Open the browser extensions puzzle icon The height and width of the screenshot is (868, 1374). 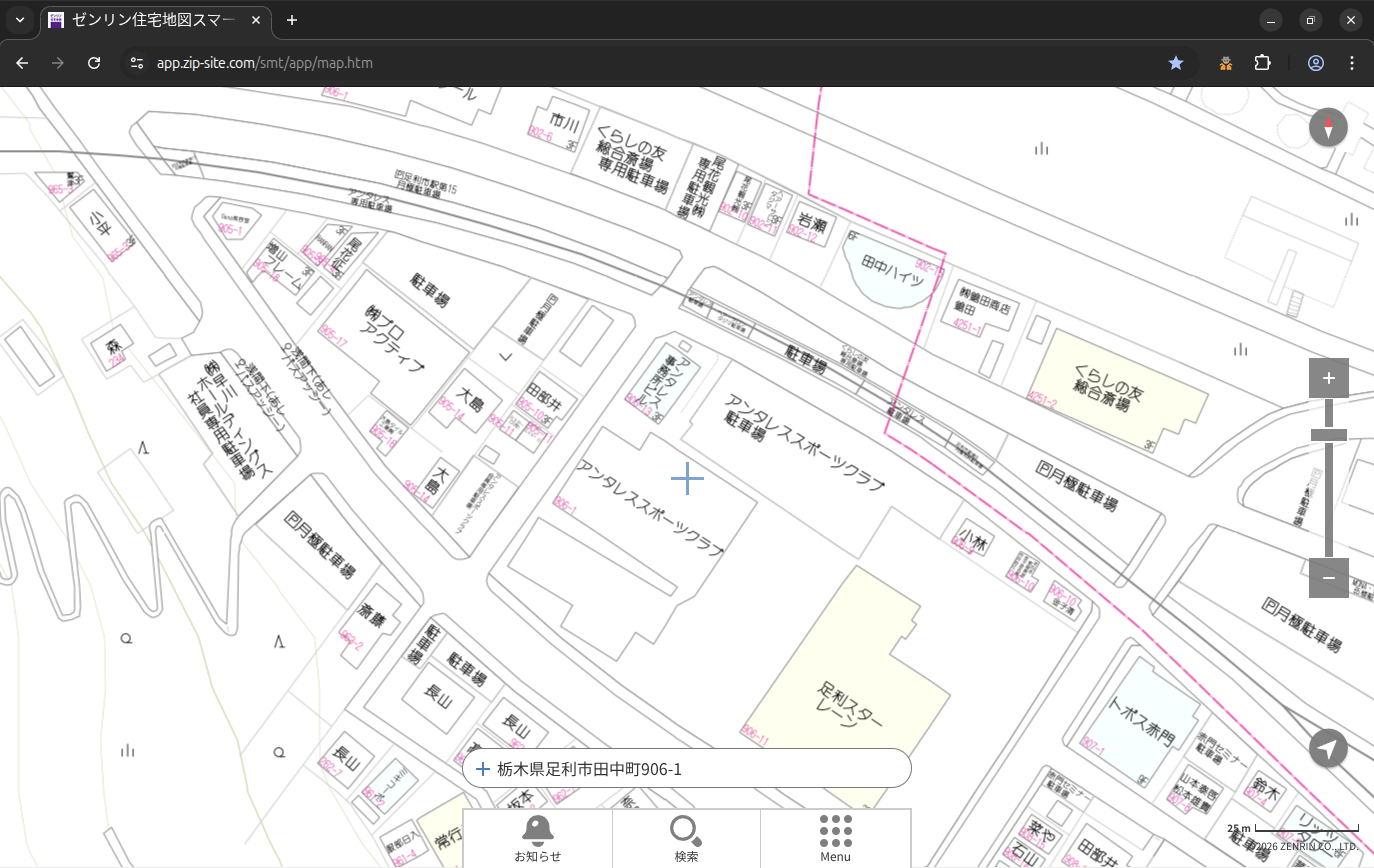click(x=1262, y=63)
